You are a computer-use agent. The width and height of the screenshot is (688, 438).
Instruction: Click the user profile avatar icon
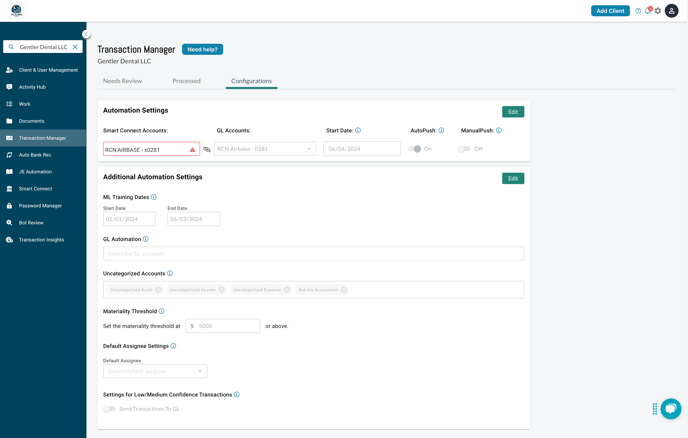672,11
